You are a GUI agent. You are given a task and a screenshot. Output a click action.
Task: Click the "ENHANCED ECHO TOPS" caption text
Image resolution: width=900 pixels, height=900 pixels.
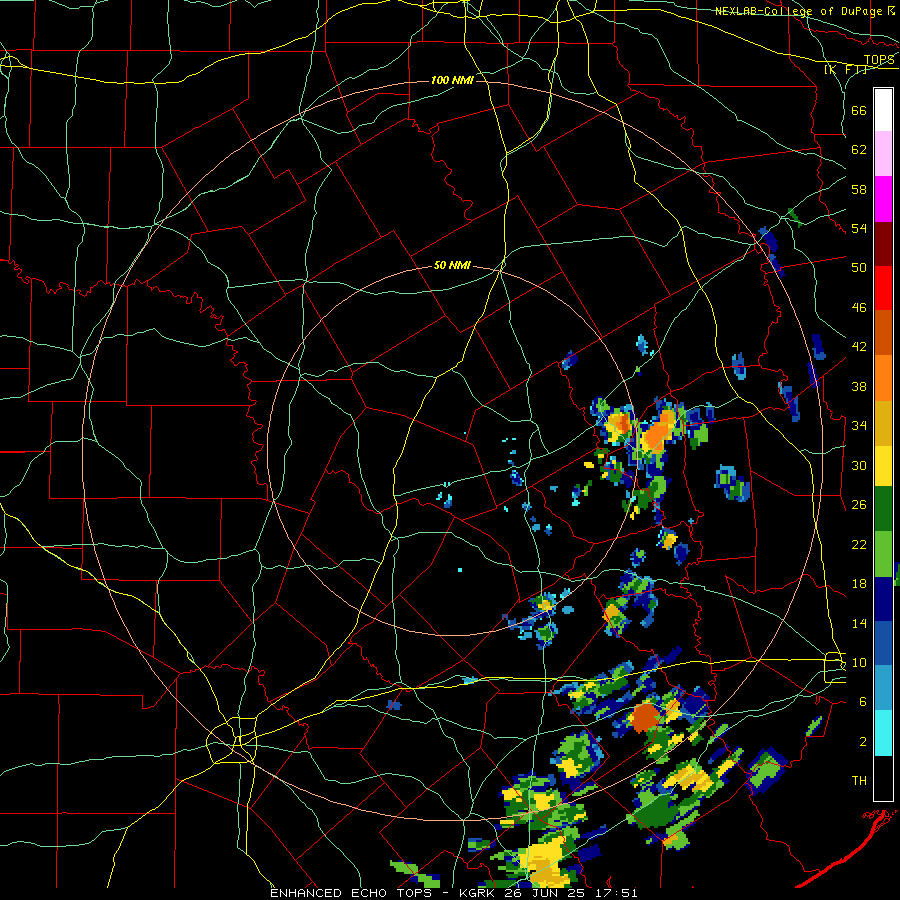(x=351, y=893)
